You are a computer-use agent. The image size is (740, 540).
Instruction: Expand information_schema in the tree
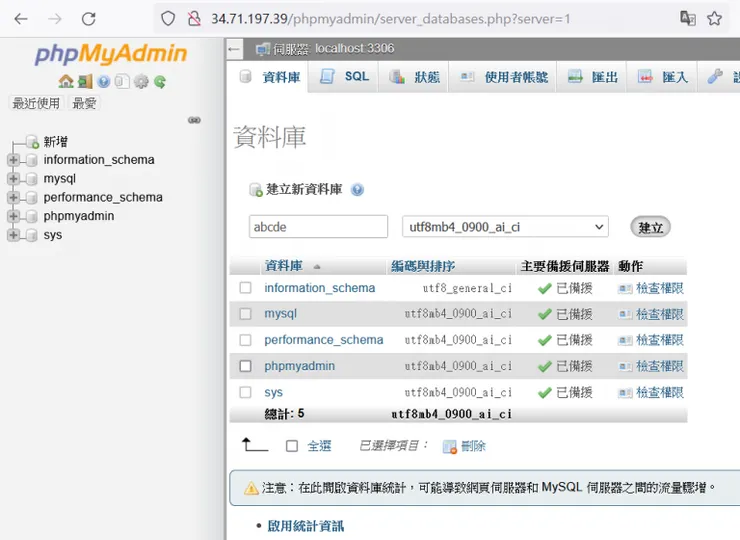13,160
